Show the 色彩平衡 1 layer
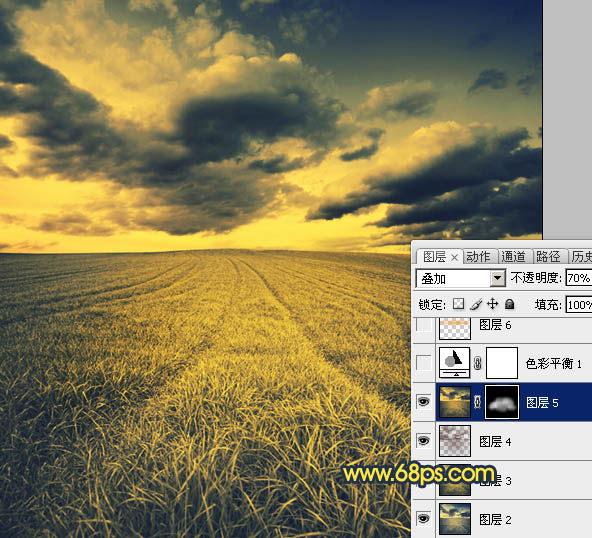592x538 pixels. [x=424, y=363]
